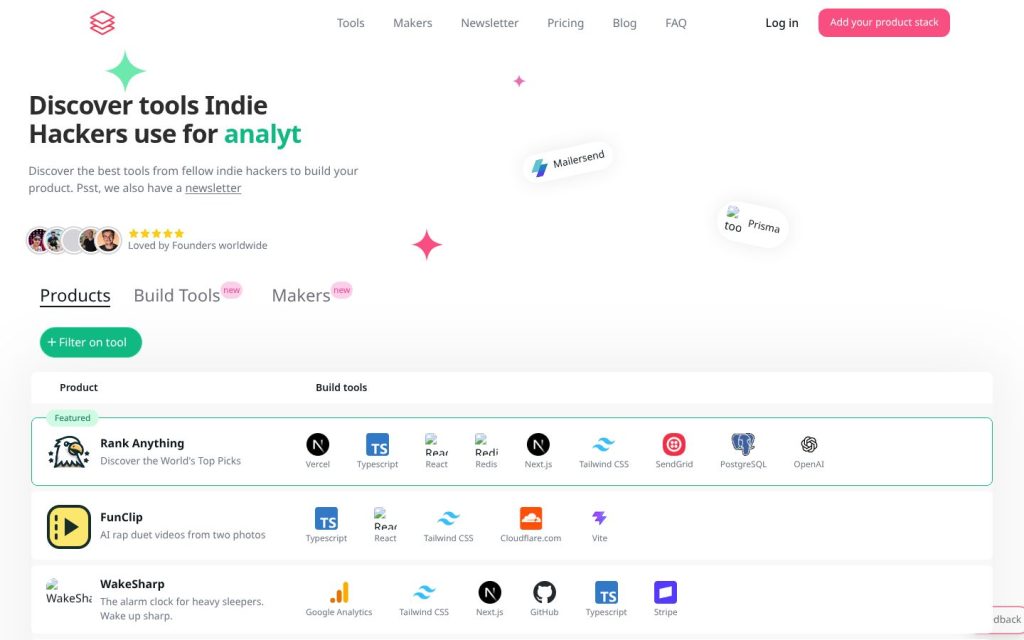Screen dimensions: 1024x640
Task: Open React tool in Rank Anything row
Action: coord(436,445)
